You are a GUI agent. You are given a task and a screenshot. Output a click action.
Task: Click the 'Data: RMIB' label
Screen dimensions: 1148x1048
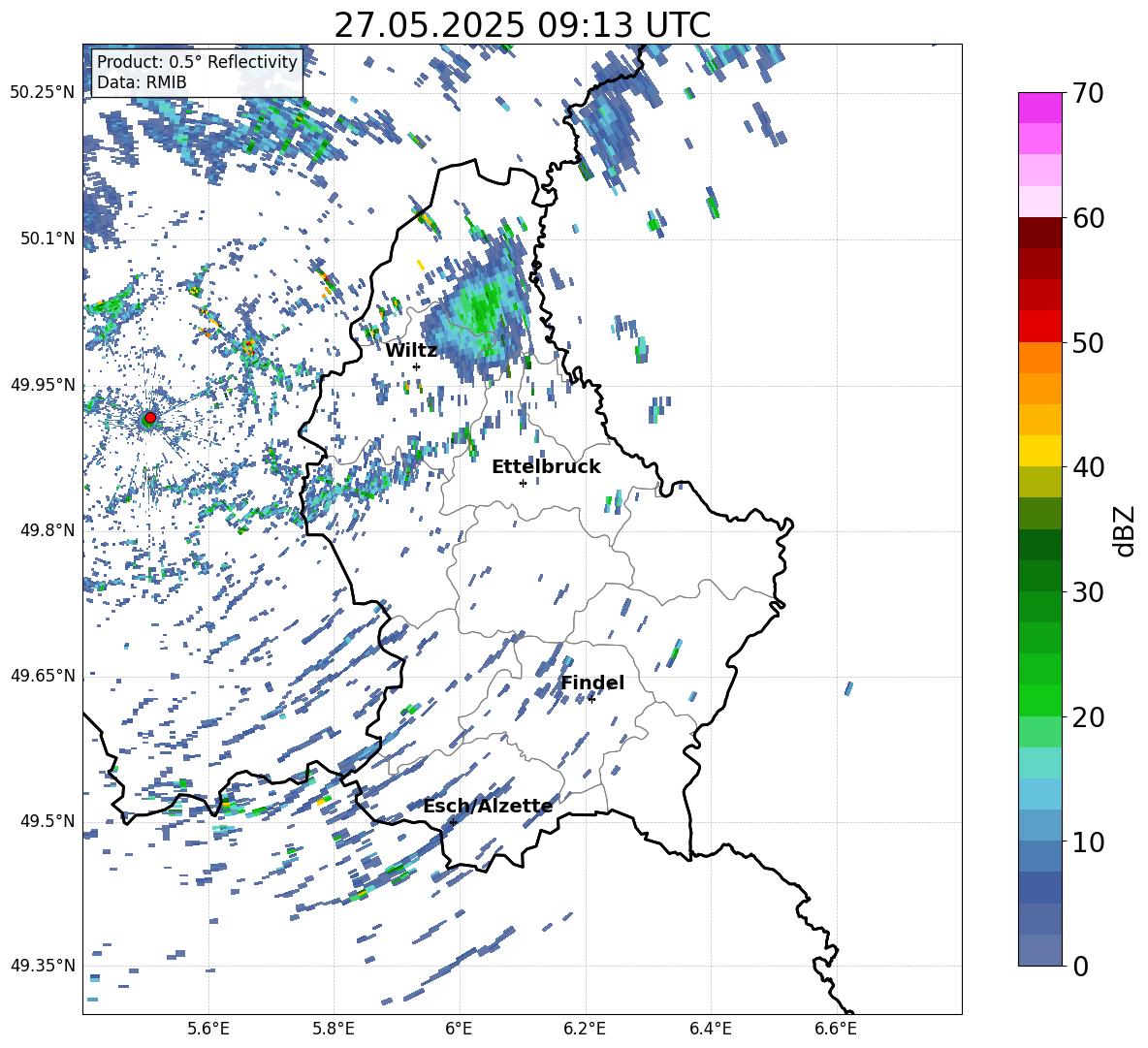[142, 82]
